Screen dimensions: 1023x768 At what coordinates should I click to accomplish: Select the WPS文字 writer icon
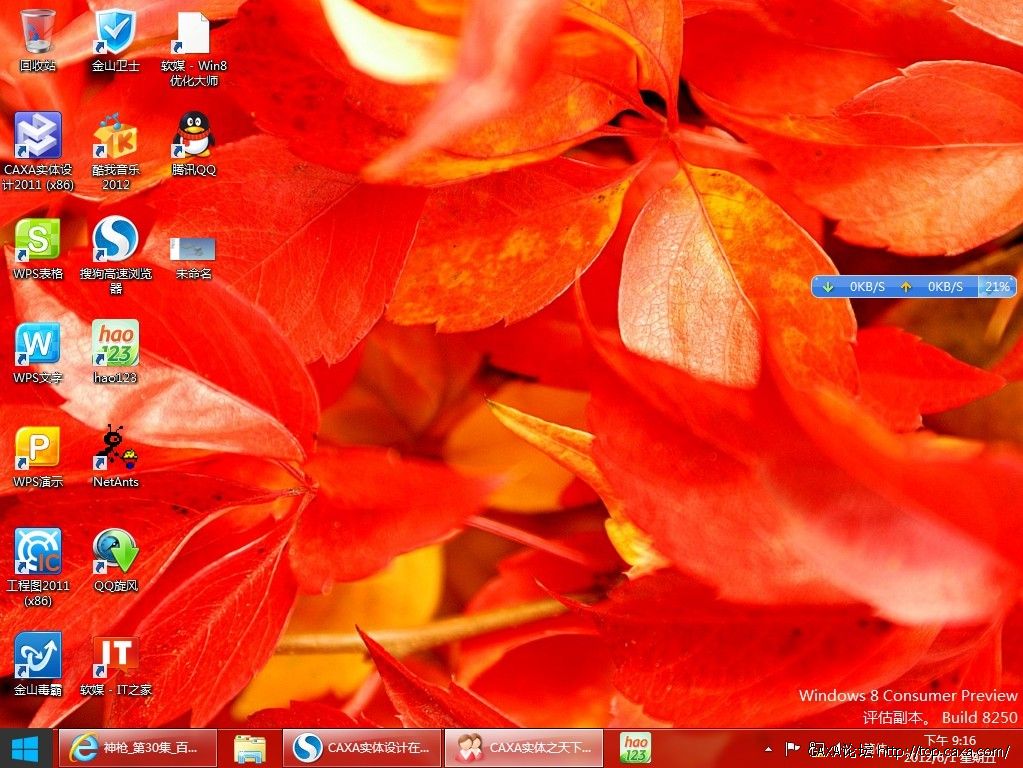(38, 344)
